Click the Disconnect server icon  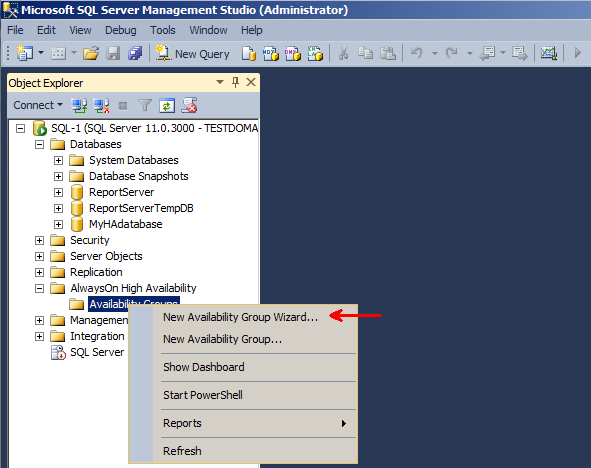101,106
